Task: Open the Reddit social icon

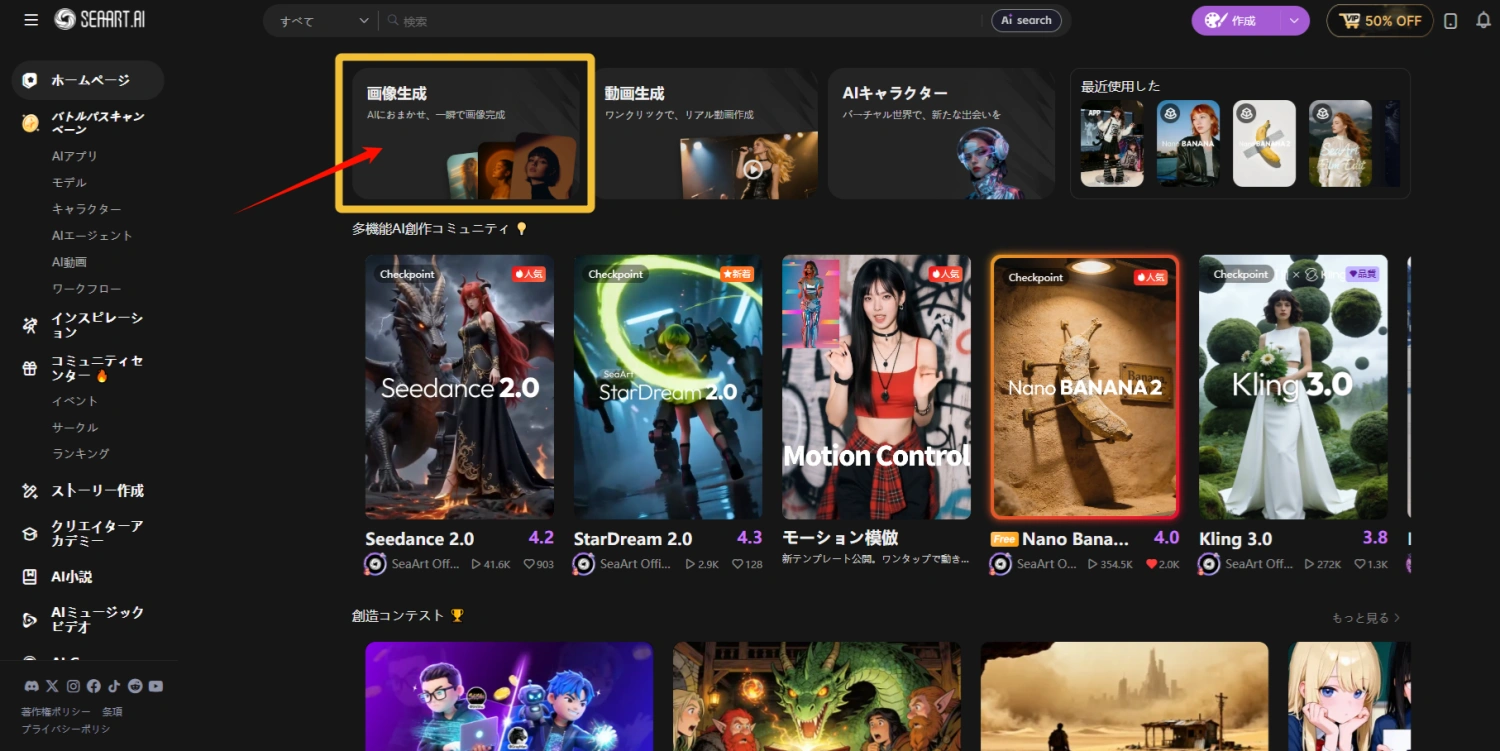Action: 135,686
